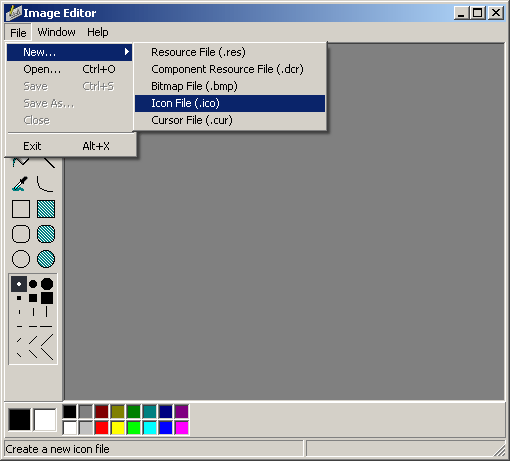Pick the empty rounded rectangle tool
Image resolution: width=510 pixels, height=461 pixels.
[21, 234]
